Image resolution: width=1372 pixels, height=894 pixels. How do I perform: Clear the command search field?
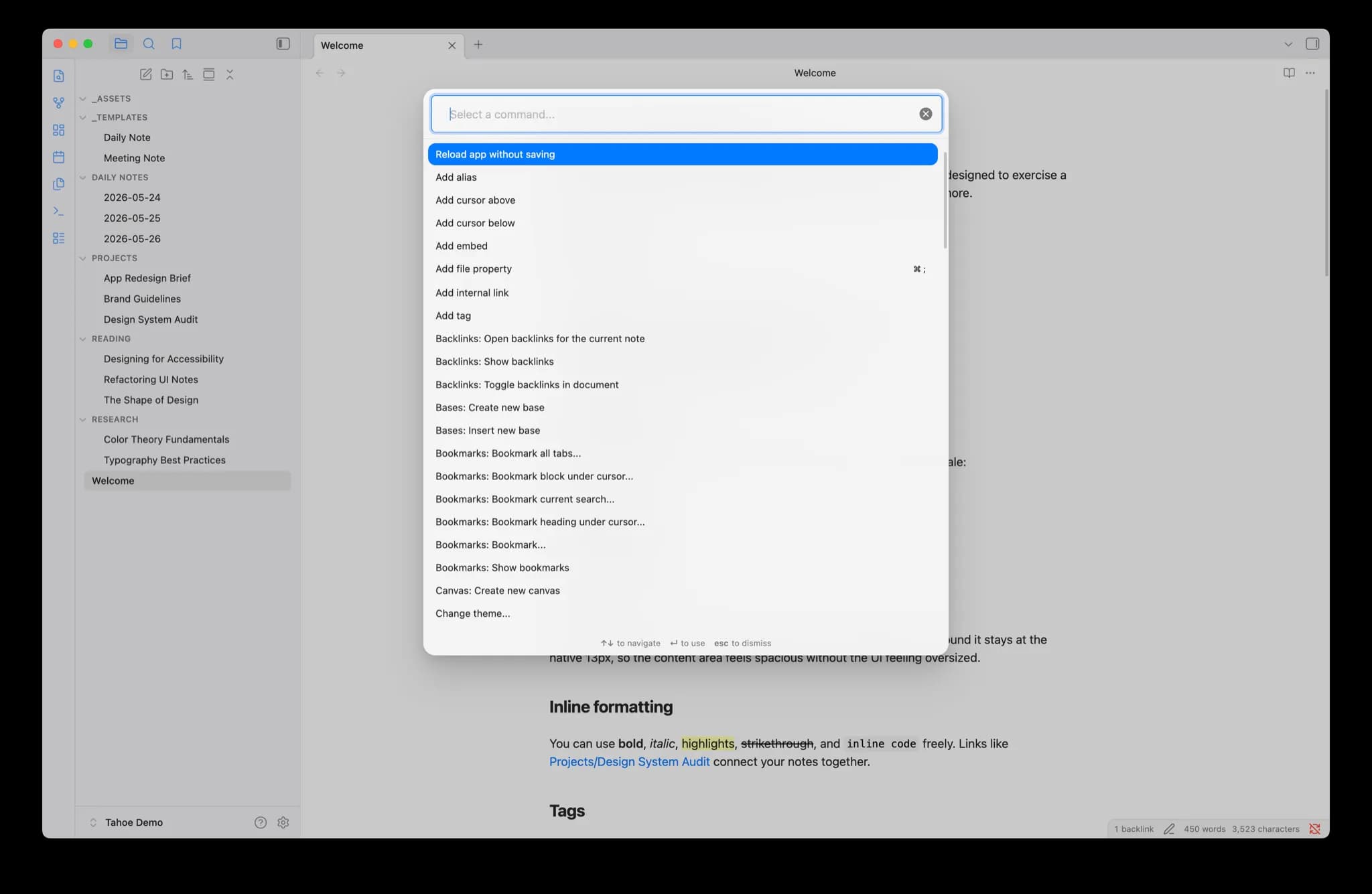click(925, 115)
